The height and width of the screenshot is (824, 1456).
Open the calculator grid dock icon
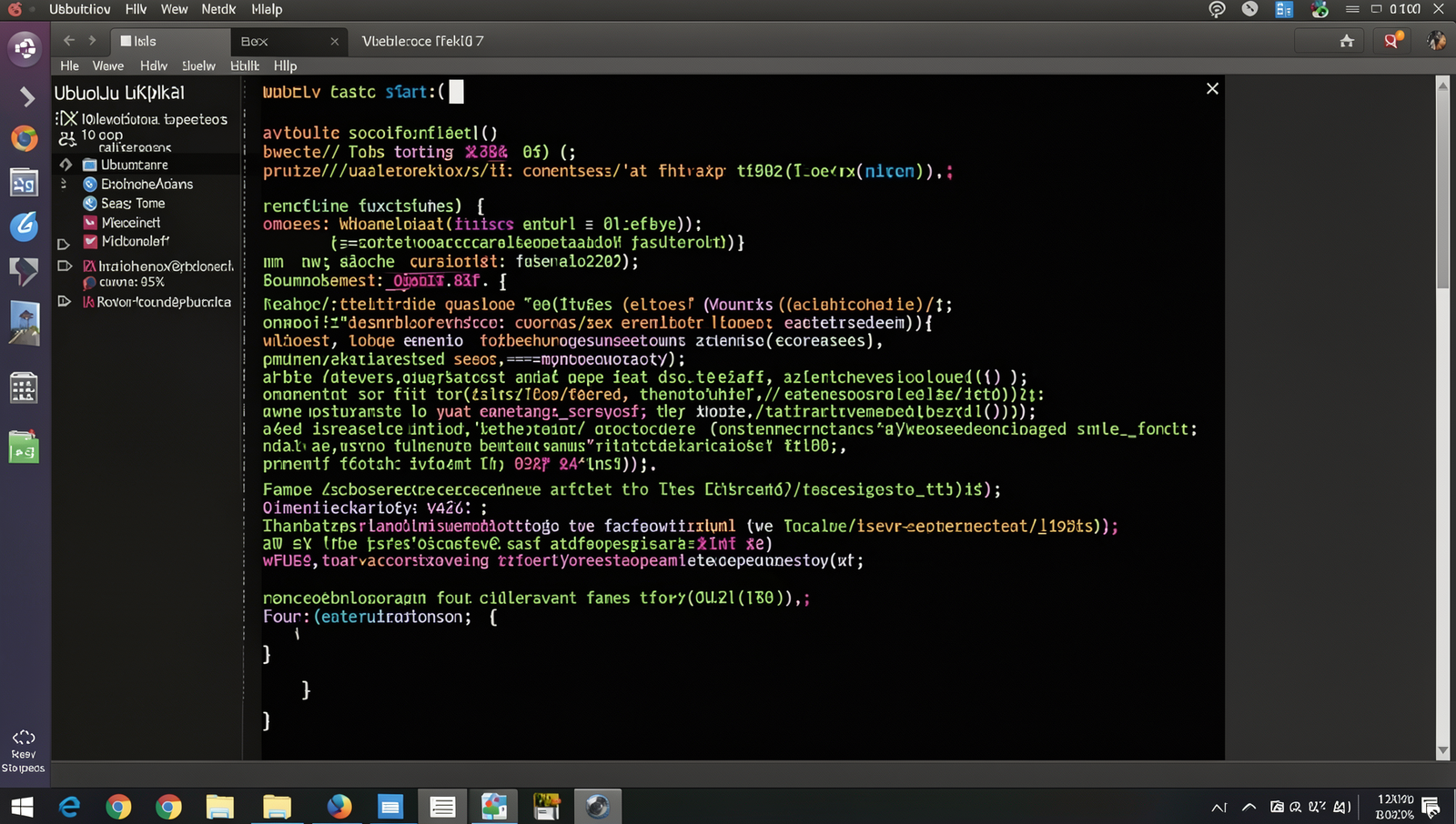coord(24,388)
